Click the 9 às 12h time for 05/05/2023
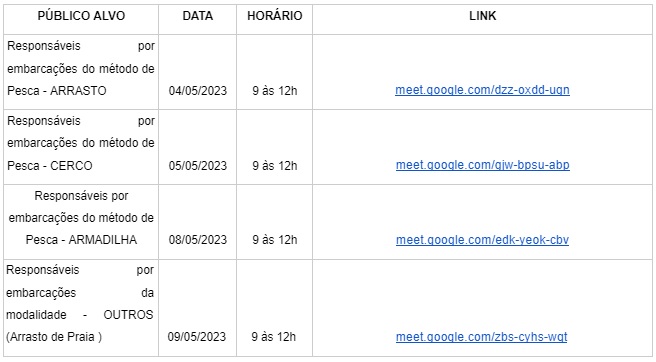This screenshot has height=362, width=656. pyautogui.click(x=274, y=166)
